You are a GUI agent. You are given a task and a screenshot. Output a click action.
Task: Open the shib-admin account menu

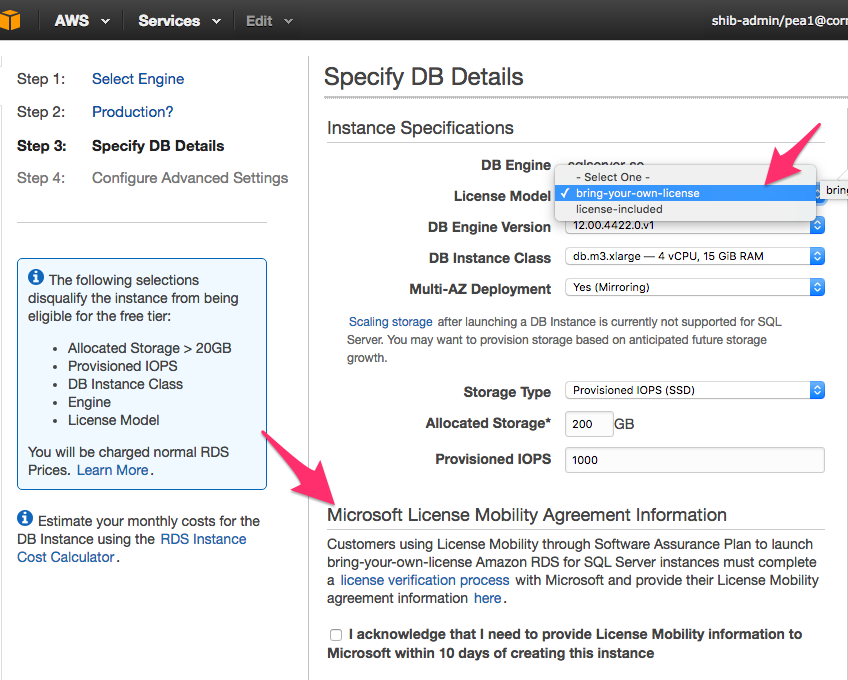pos(779,21)
